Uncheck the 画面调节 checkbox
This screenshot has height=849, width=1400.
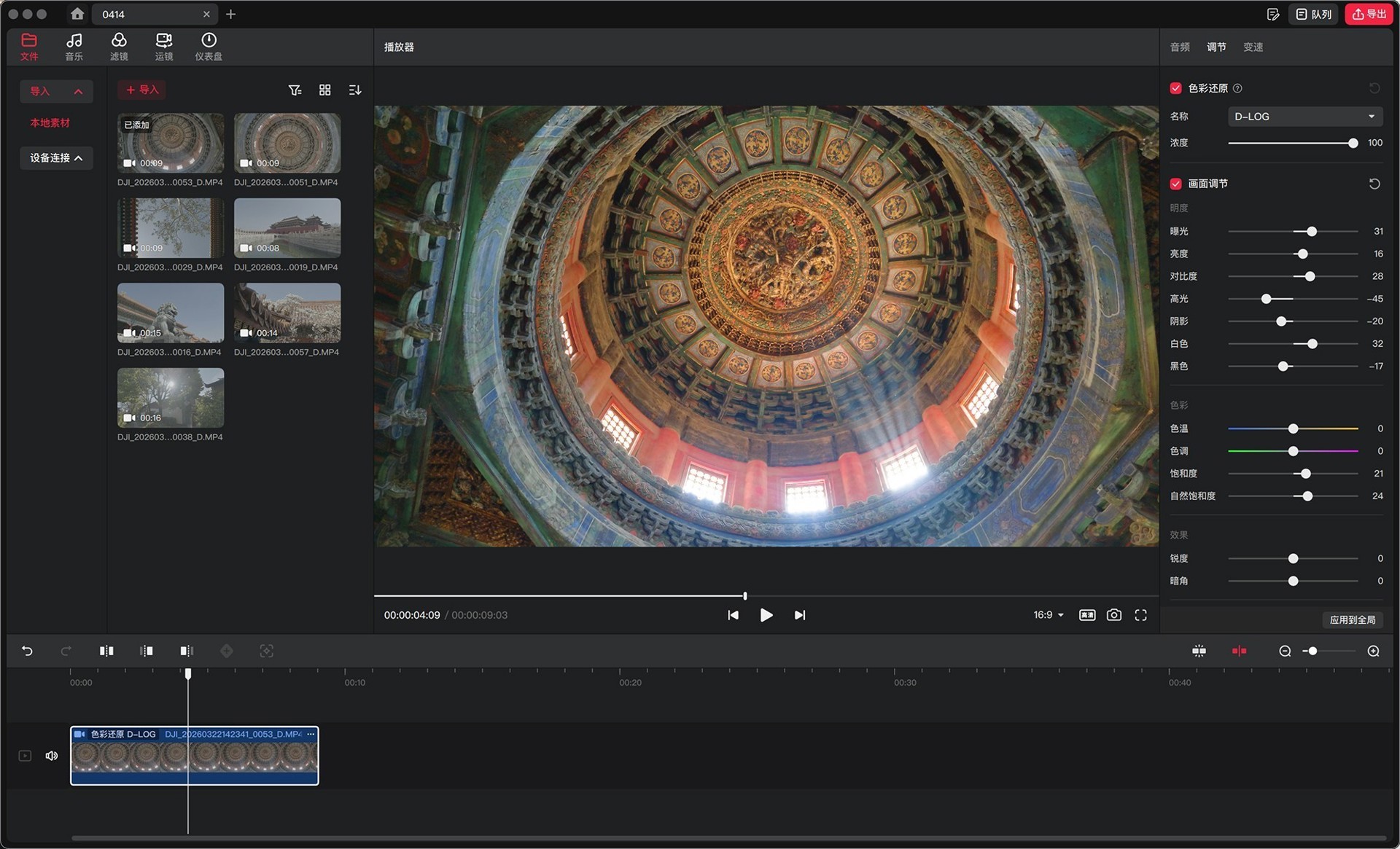click(1175, 184)
